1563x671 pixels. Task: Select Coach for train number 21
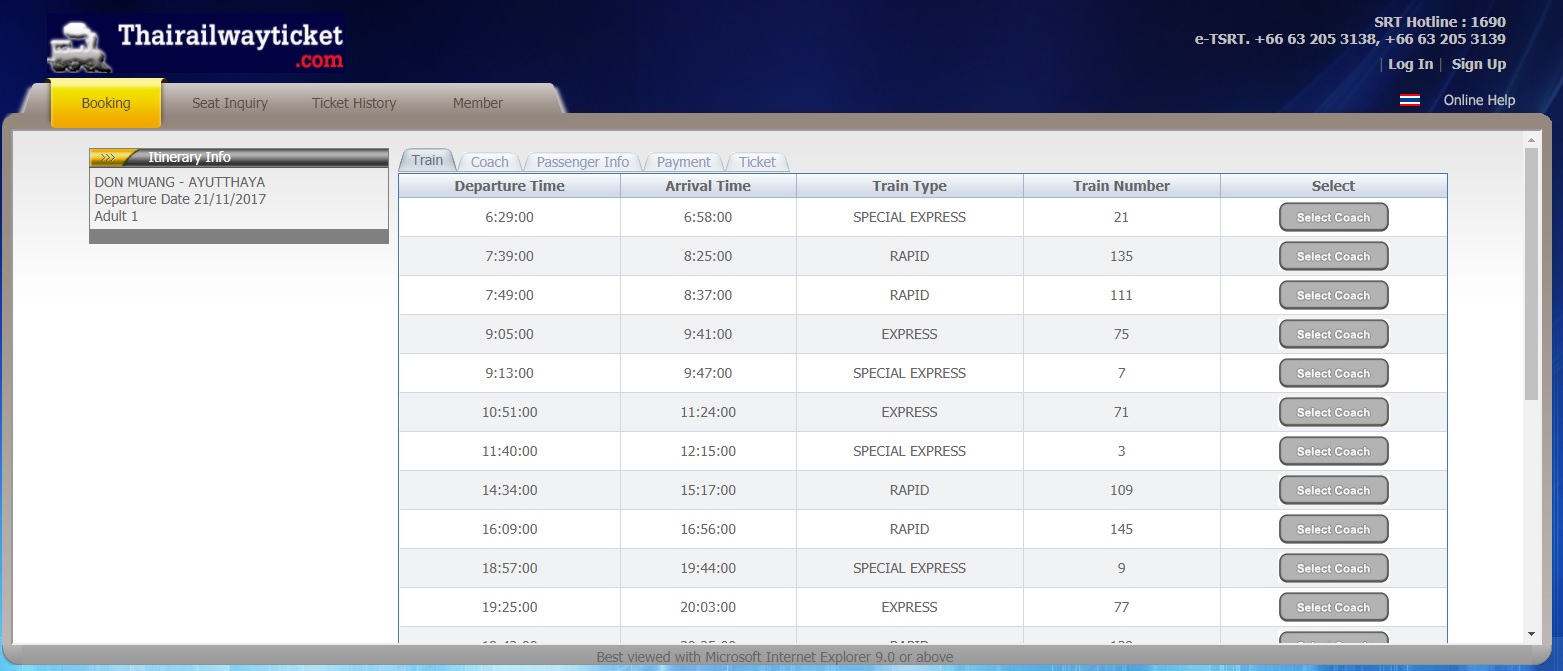click(1333, 217)
